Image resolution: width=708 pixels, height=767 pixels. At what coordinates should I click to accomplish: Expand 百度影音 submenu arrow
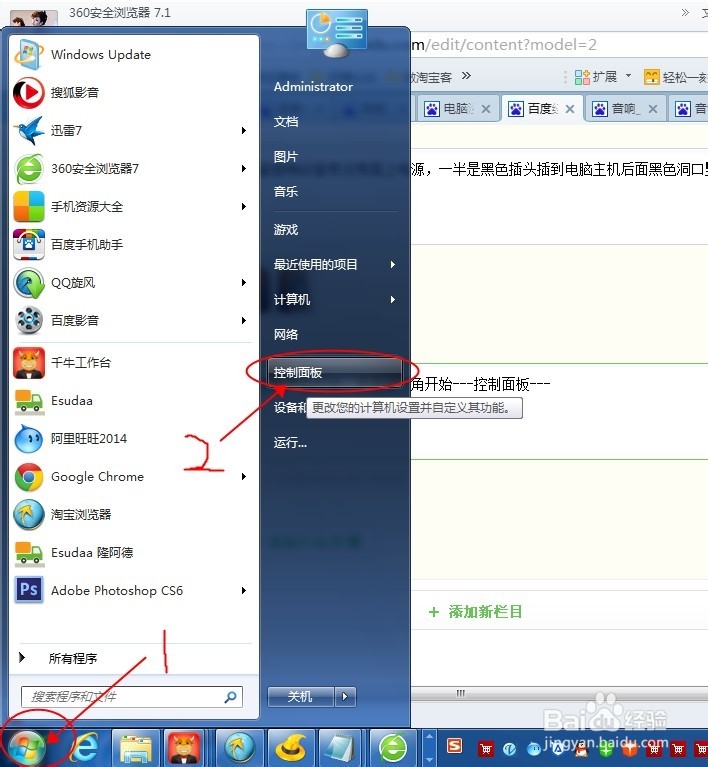coord(244,320)
